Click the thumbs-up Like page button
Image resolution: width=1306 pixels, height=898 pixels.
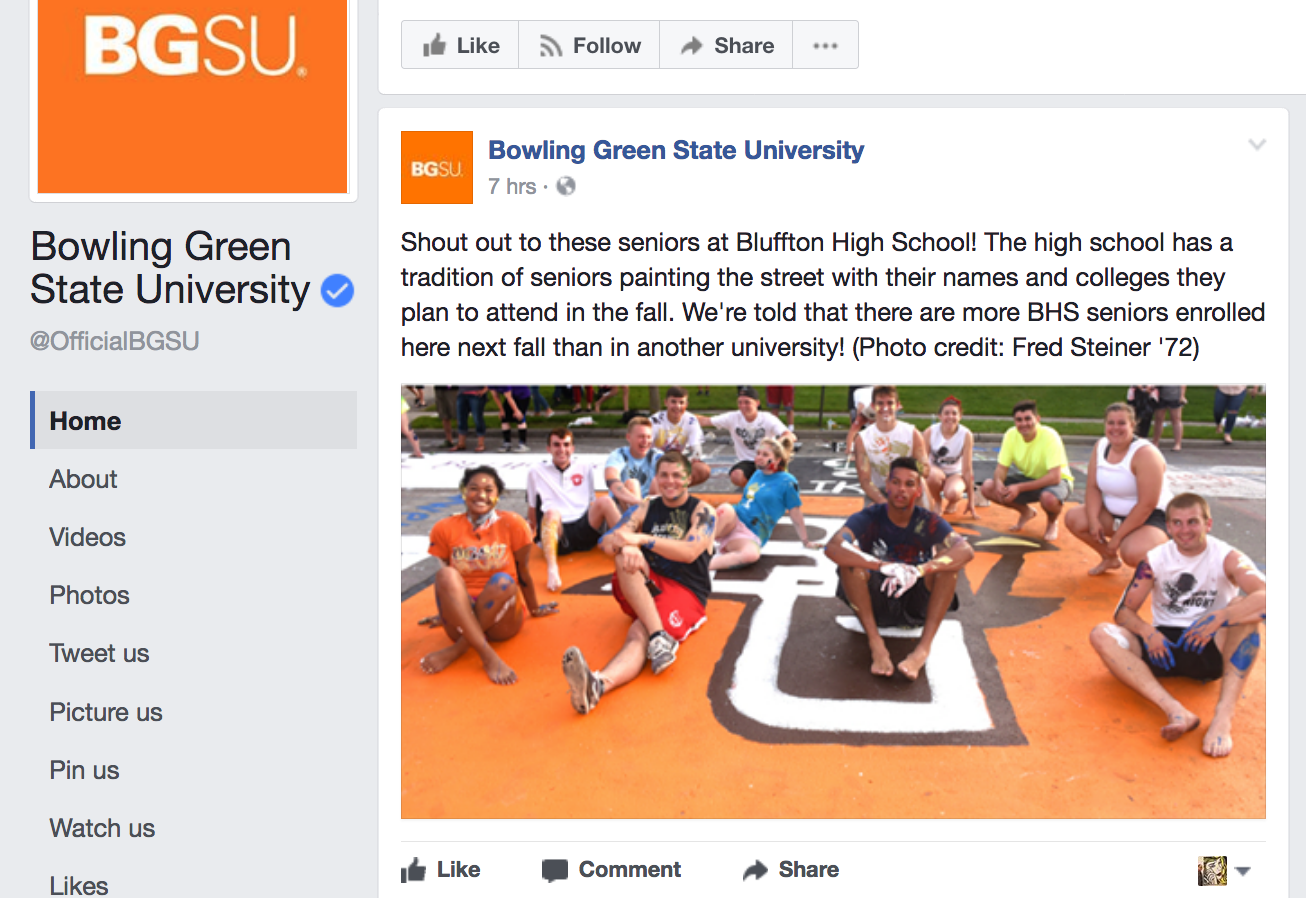click(x=460, y=45)
